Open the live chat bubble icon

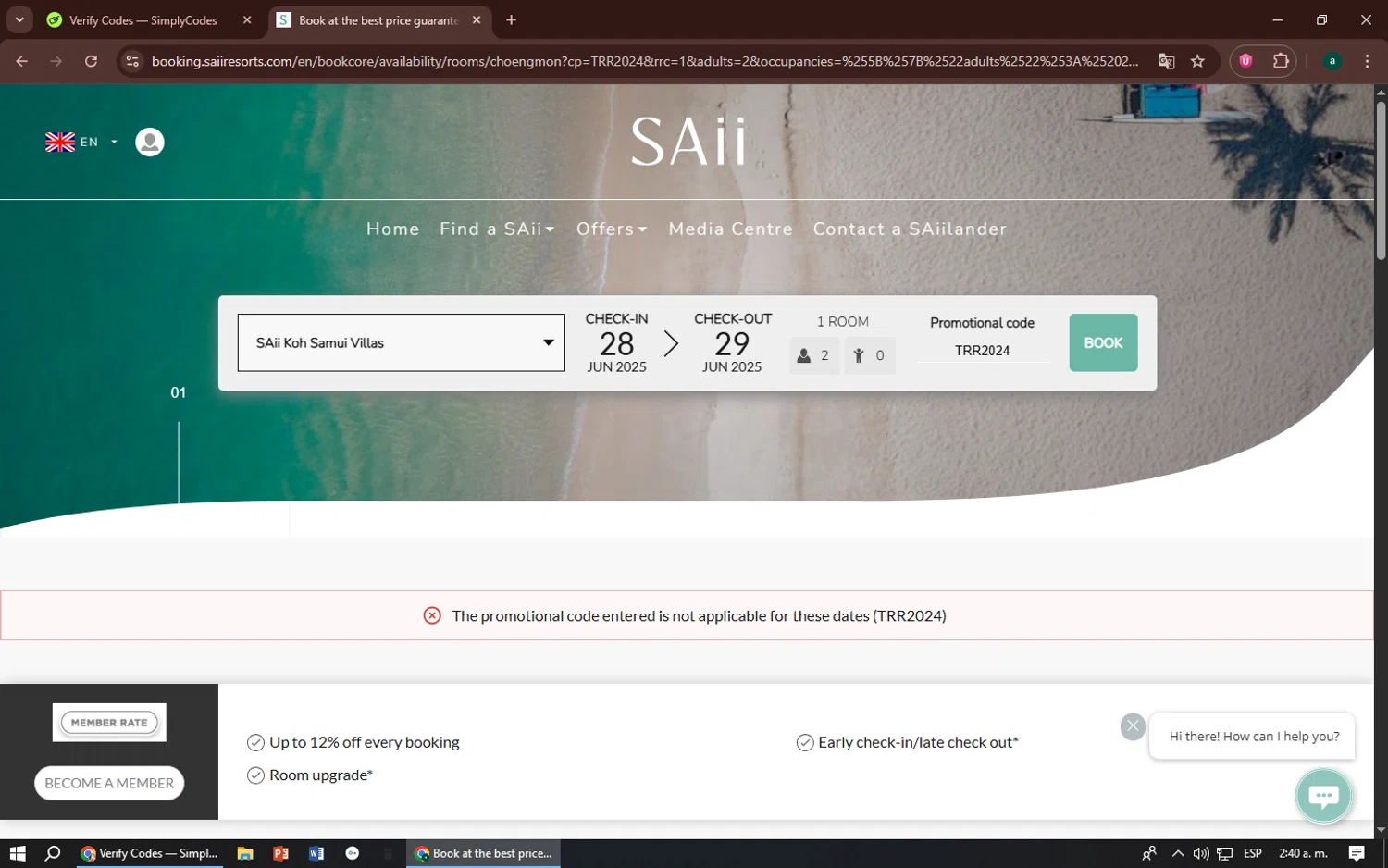point(1323,796)
